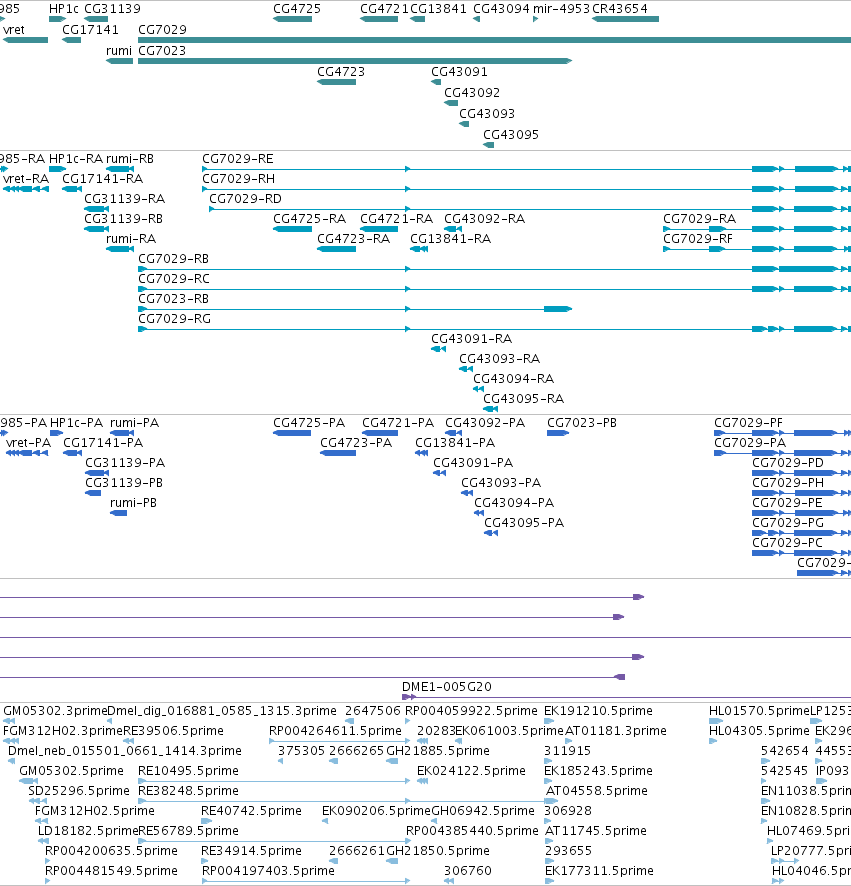Select the CG13841-RA transcript label
851x886 pixels.
[450, 238]
